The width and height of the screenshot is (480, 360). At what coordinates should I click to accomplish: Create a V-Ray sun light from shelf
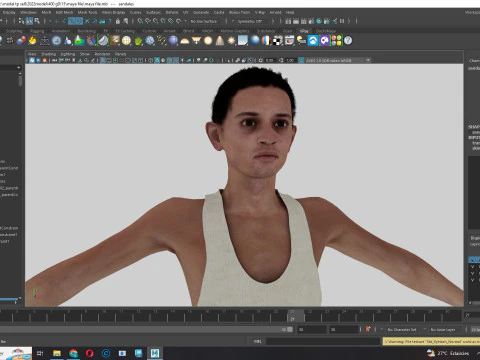[231, 41]
